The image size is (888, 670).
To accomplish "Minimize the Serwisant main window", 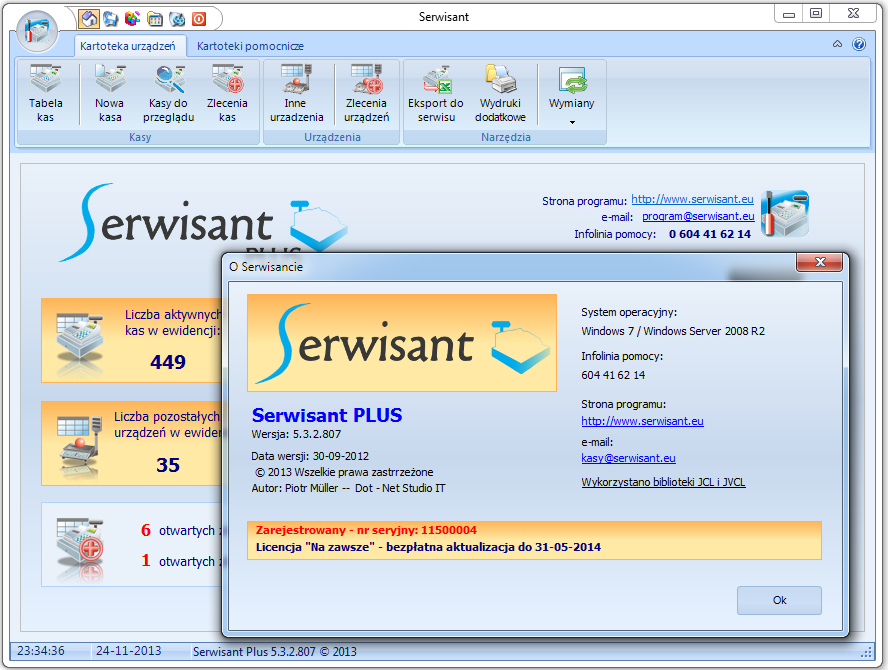I will pos(788,14).
